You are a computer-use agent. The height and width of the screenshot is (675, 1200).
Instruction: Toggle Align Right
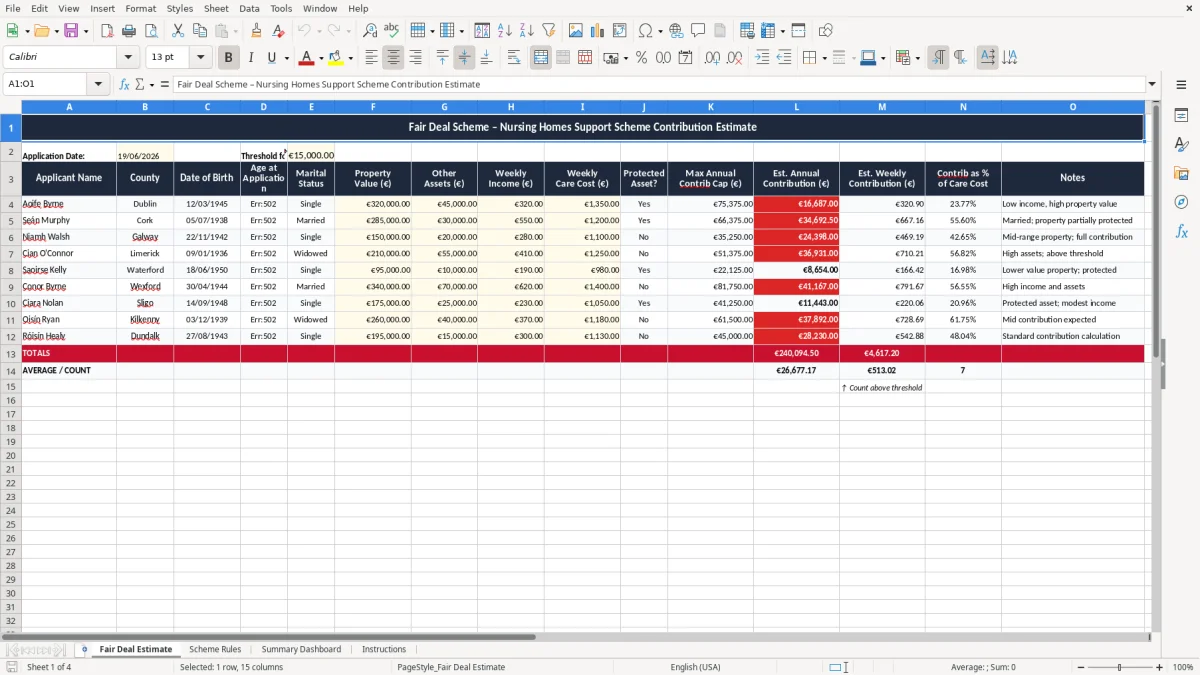[x=415, y=58]
